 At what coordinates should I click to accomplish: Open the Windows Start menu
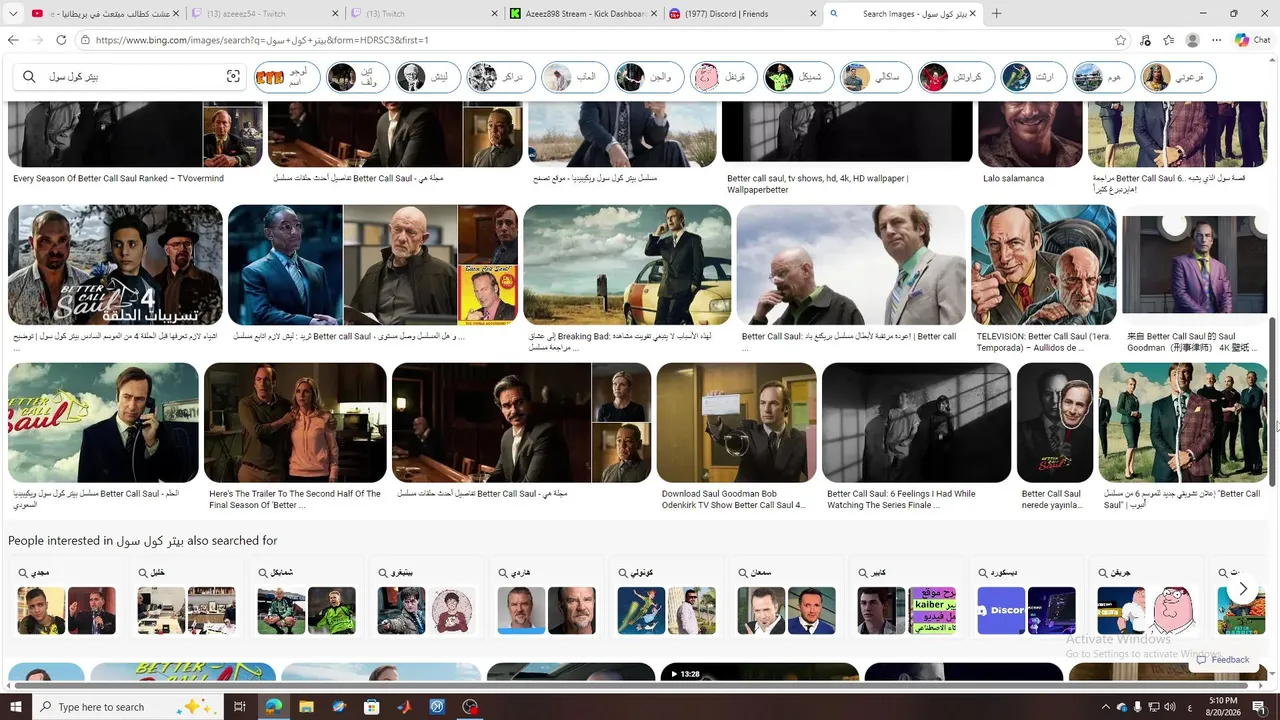[15, 707]
